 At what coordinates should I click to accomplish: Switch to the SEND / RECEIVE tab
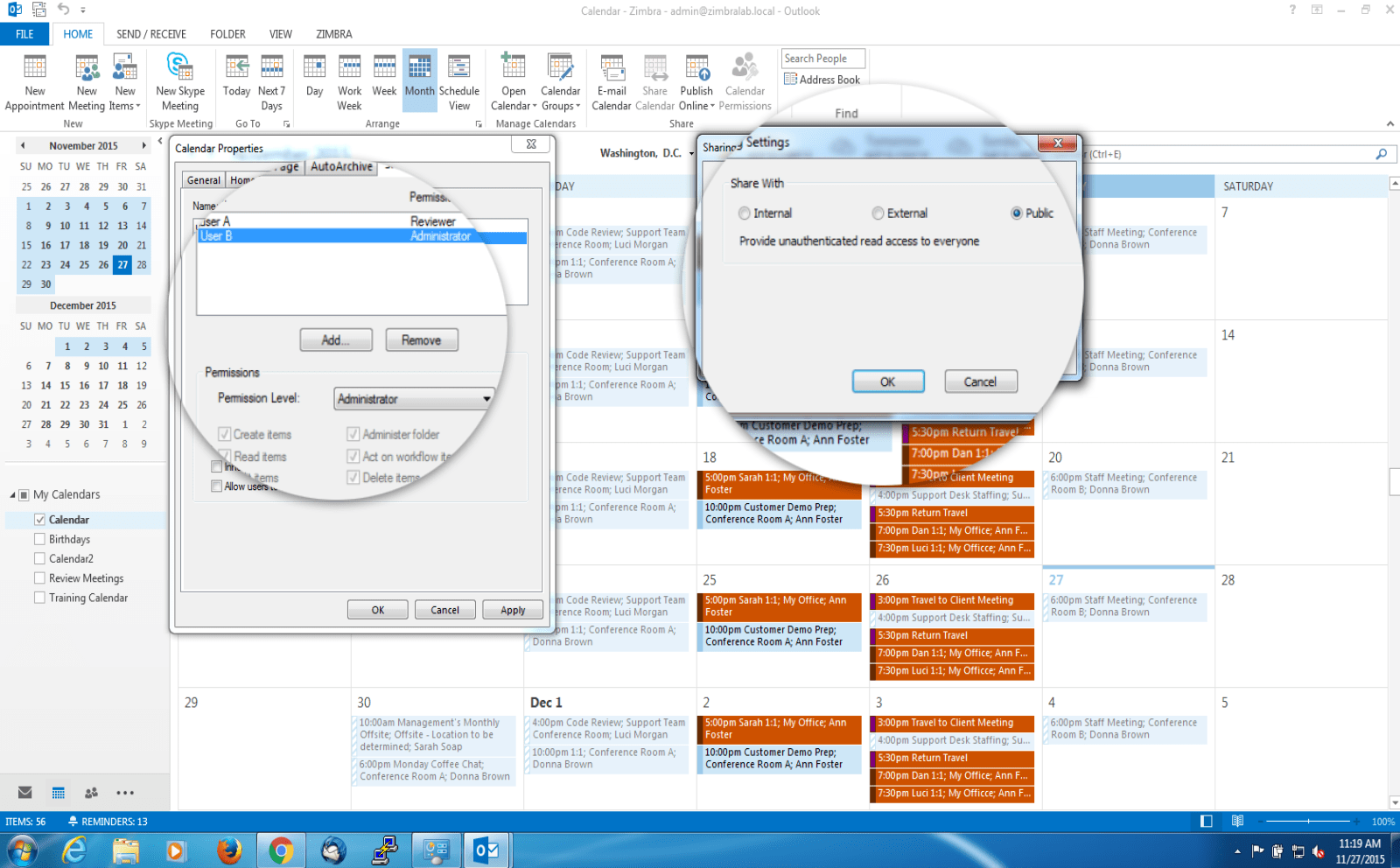coord(151,34)
